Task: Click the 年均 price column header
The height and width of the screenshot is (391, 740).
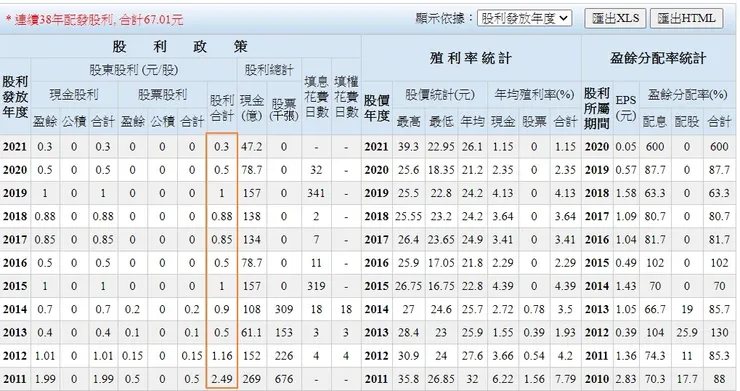Action: pos(472,121)
